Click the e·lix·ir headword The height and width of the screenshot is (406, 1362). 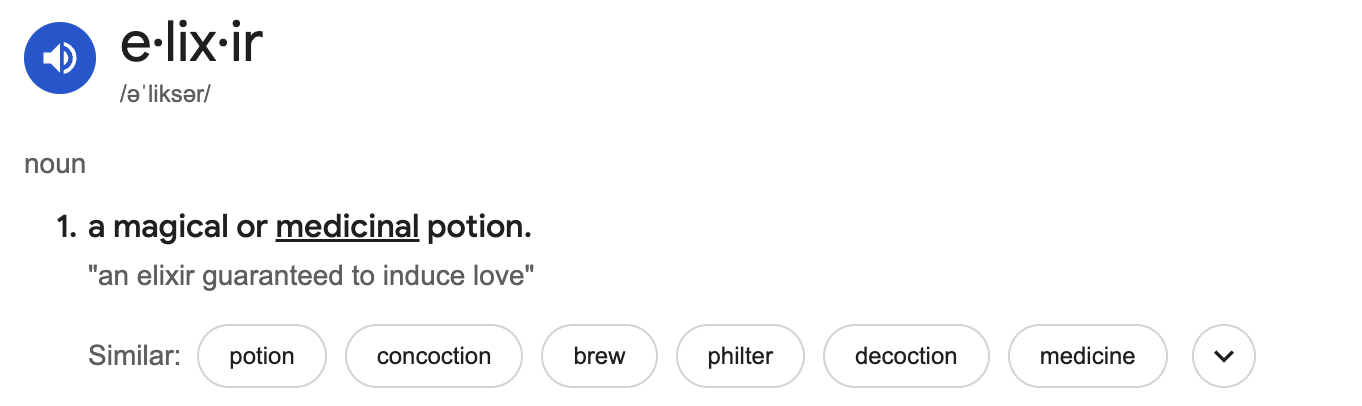coord(192,44)
